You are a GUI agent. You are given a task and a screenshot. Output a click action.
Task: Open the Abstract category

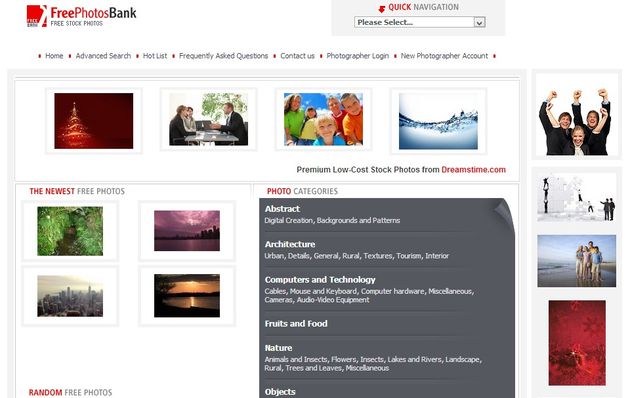coord(282,209)
